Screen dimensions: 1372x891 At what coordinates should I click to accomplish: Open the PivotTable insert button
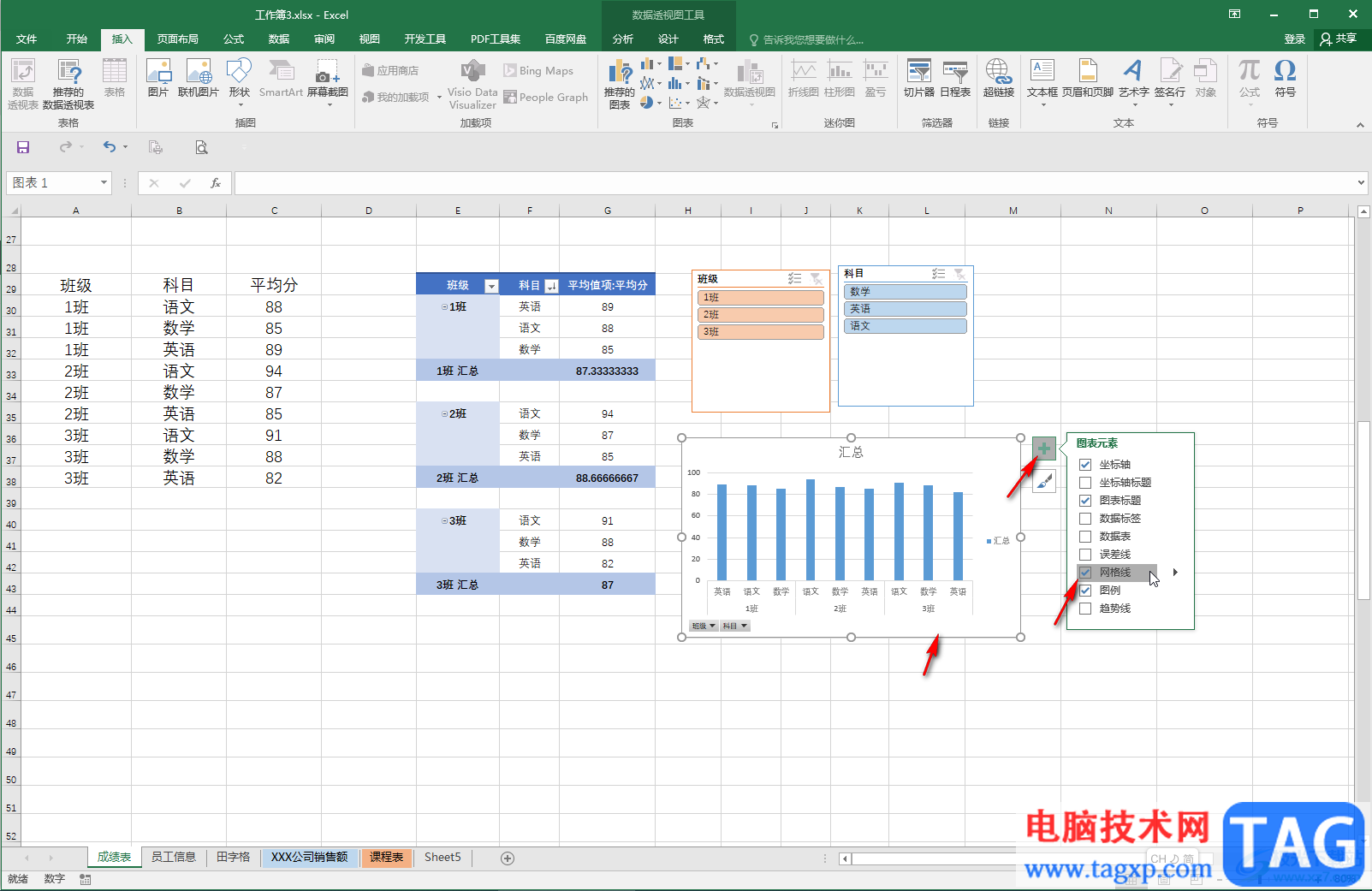[x=23, y=84]
